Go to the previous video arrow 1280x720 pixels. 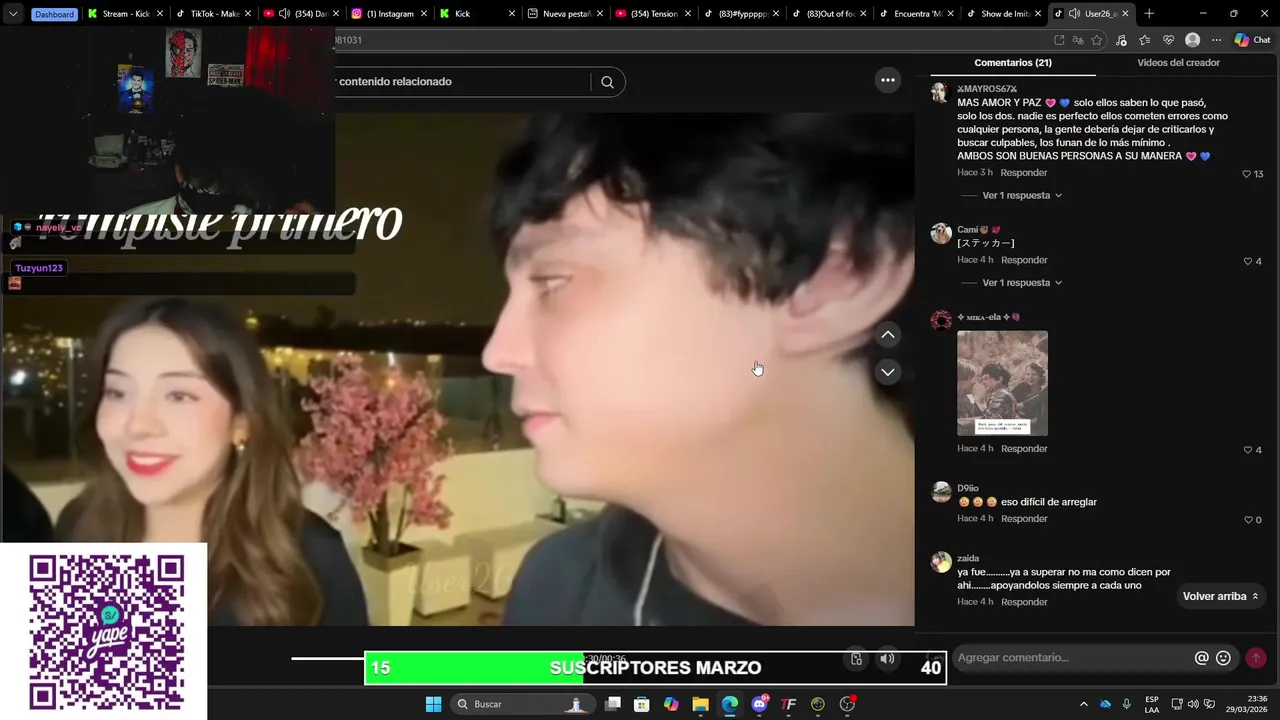(887, 335)
